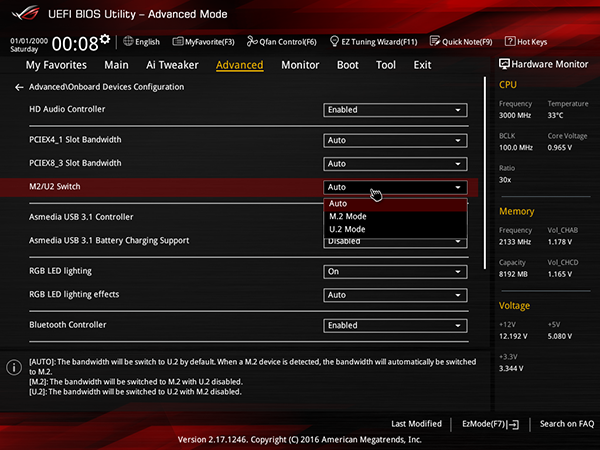Open Qfan Control(F6)
The width and height of the screenshot is (600, 450).
[282, 42]
